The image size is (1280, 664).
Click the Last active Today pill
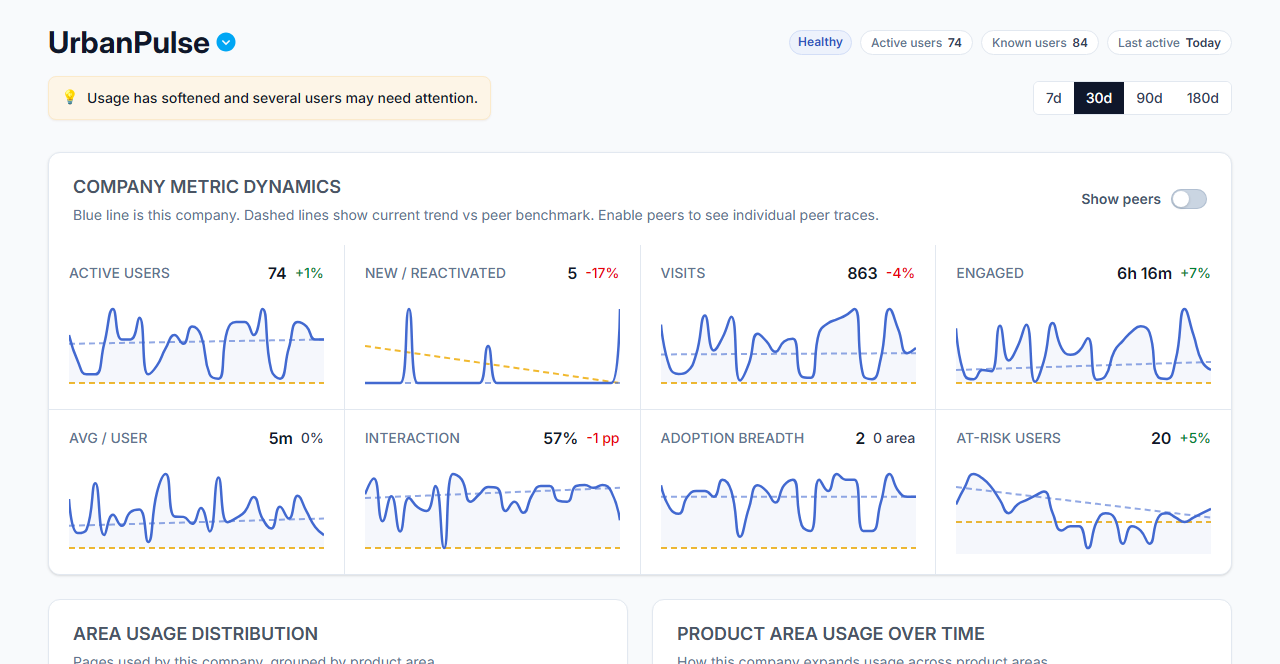[x=1169, y=43]
